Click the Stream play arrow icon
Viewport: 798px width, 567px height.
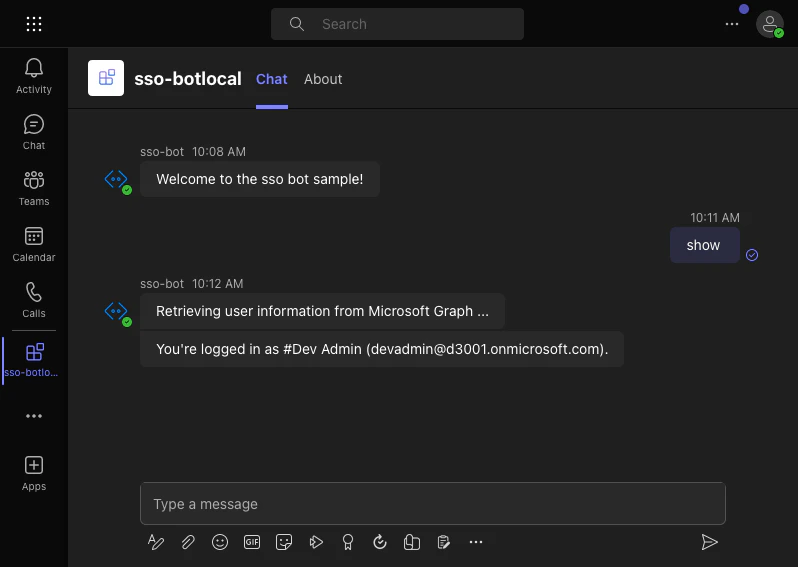(x=316, y=542)
